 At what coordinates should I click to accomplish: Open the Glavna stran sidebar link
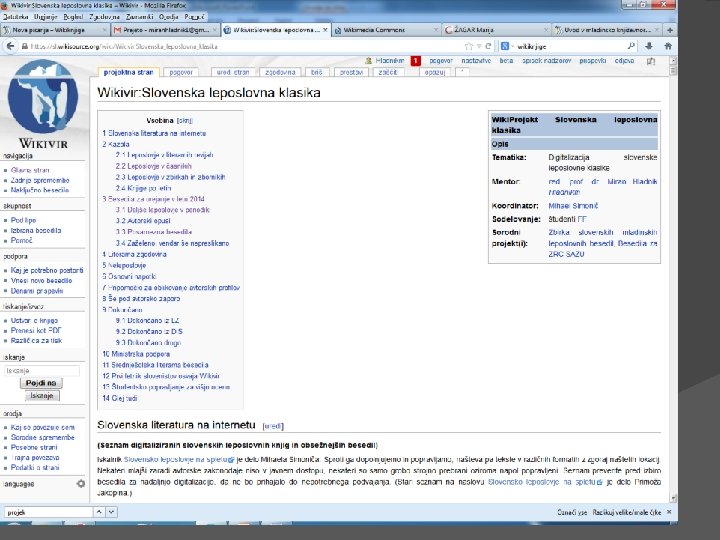30,170
